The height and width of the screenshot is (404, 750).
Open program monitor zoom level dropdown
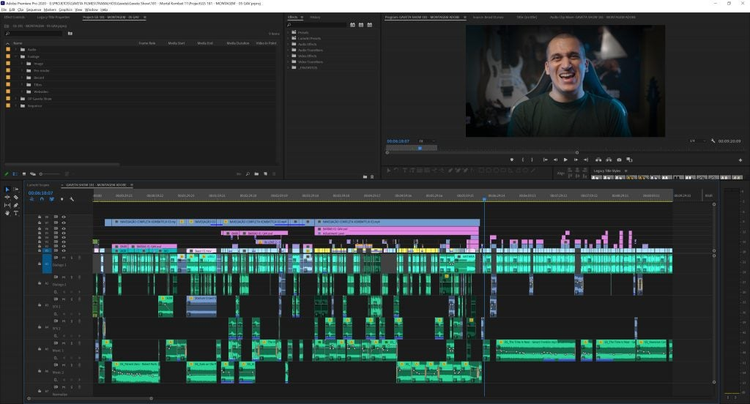click(x=427, y=141)
